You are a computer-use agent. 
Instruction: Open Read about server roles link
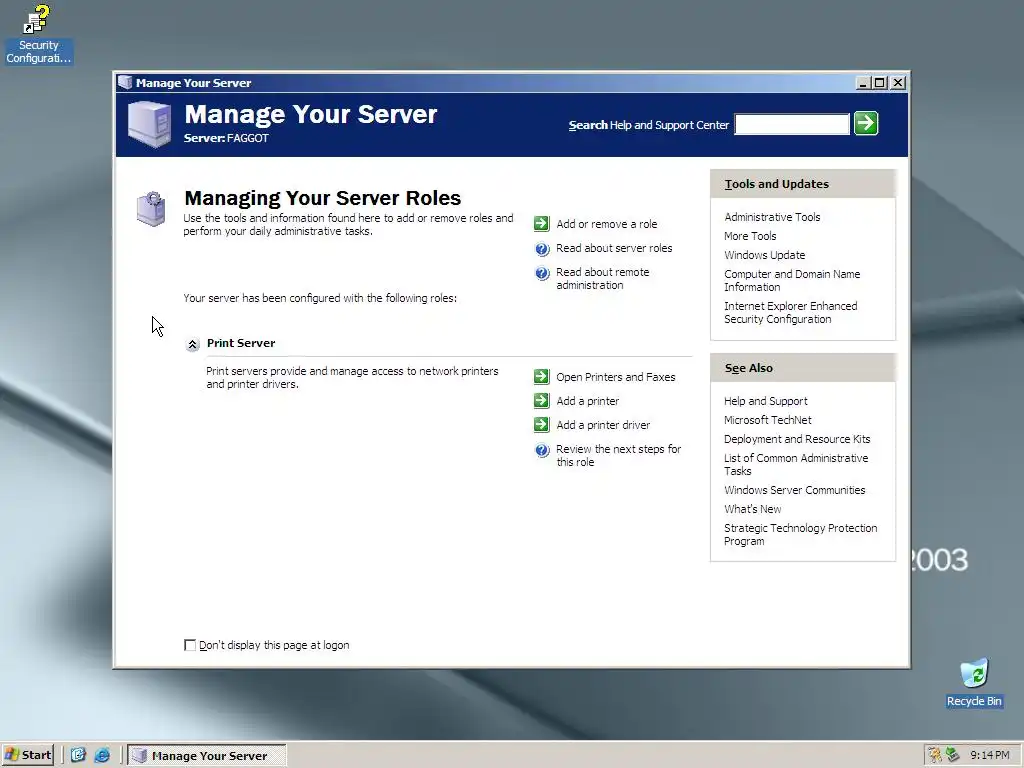pos(614,248)
